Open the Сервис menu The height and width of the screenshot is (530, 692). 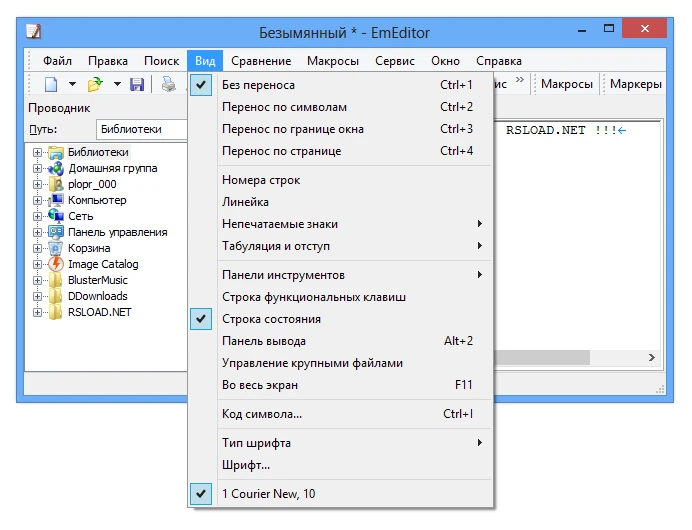tap(394, 61)
